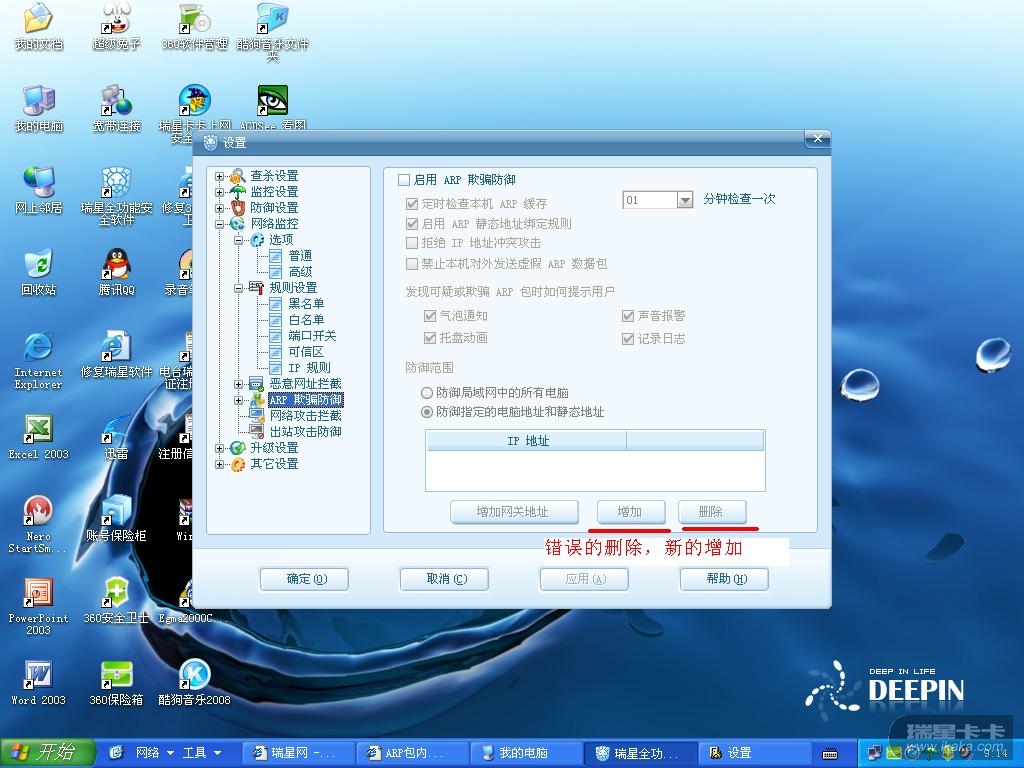This screenshot has width=1024, height=768.
Task: Check 拒绝 IP 地址冲突攻击 option
Action: (x=411, y=243)
